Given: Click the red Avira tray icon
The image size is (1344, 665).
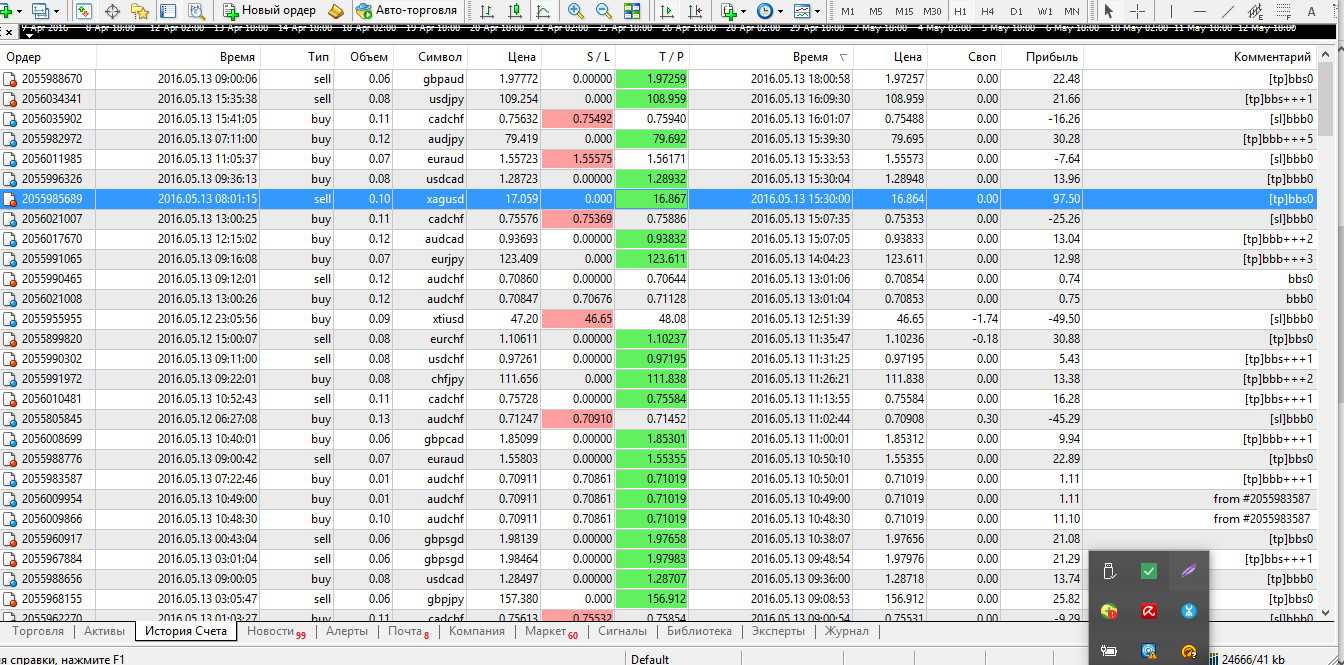Looking at the screenshot, I should [1148, 611].
